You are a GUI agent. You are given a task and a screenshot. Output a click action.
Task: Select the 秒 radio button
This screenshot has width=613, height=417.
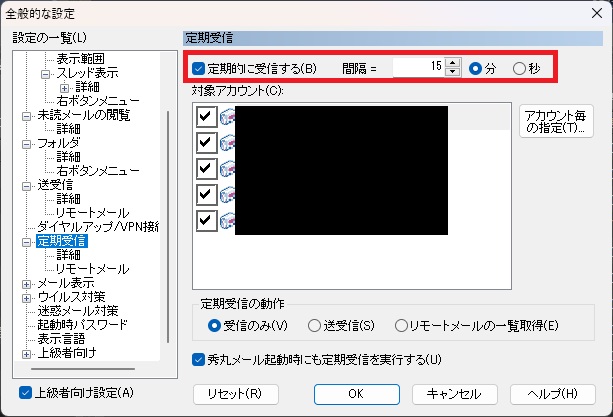click(x=519, y=69)
